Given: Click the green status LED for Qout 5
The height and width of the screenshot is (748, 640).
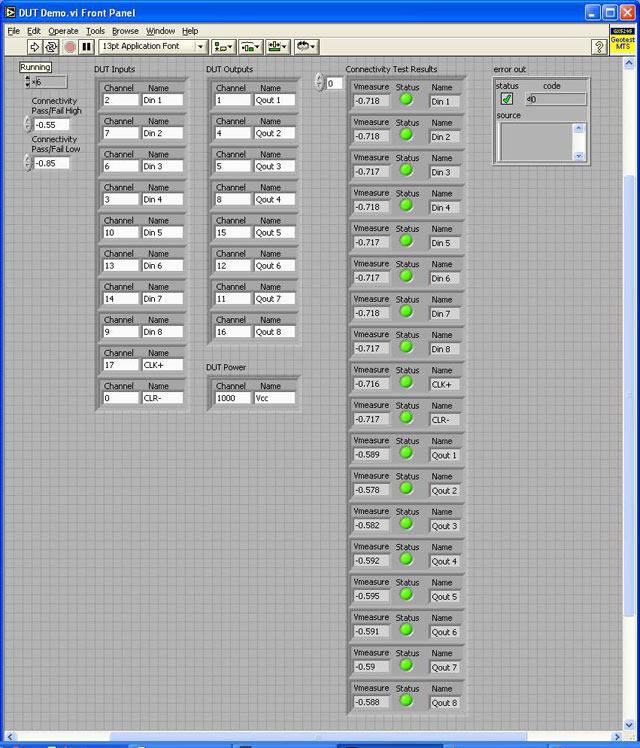Looking at the screenshot, I should tap(406, 594).
